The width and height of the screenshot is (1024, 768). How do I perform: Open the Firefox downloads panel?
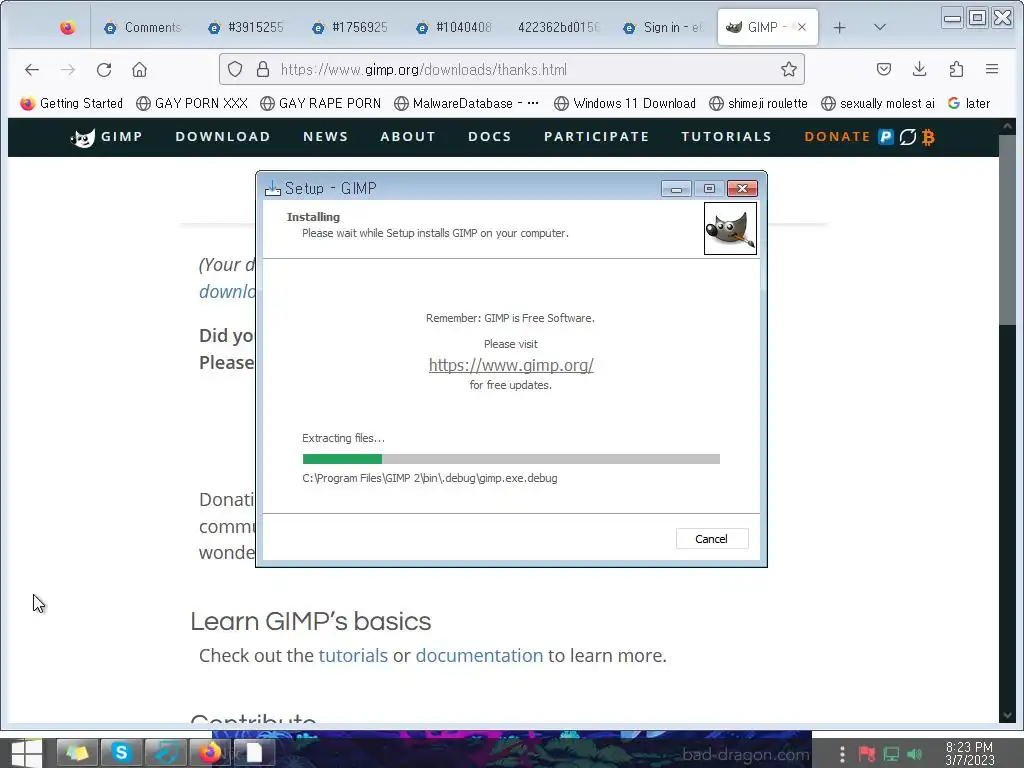tap(920, 69)
